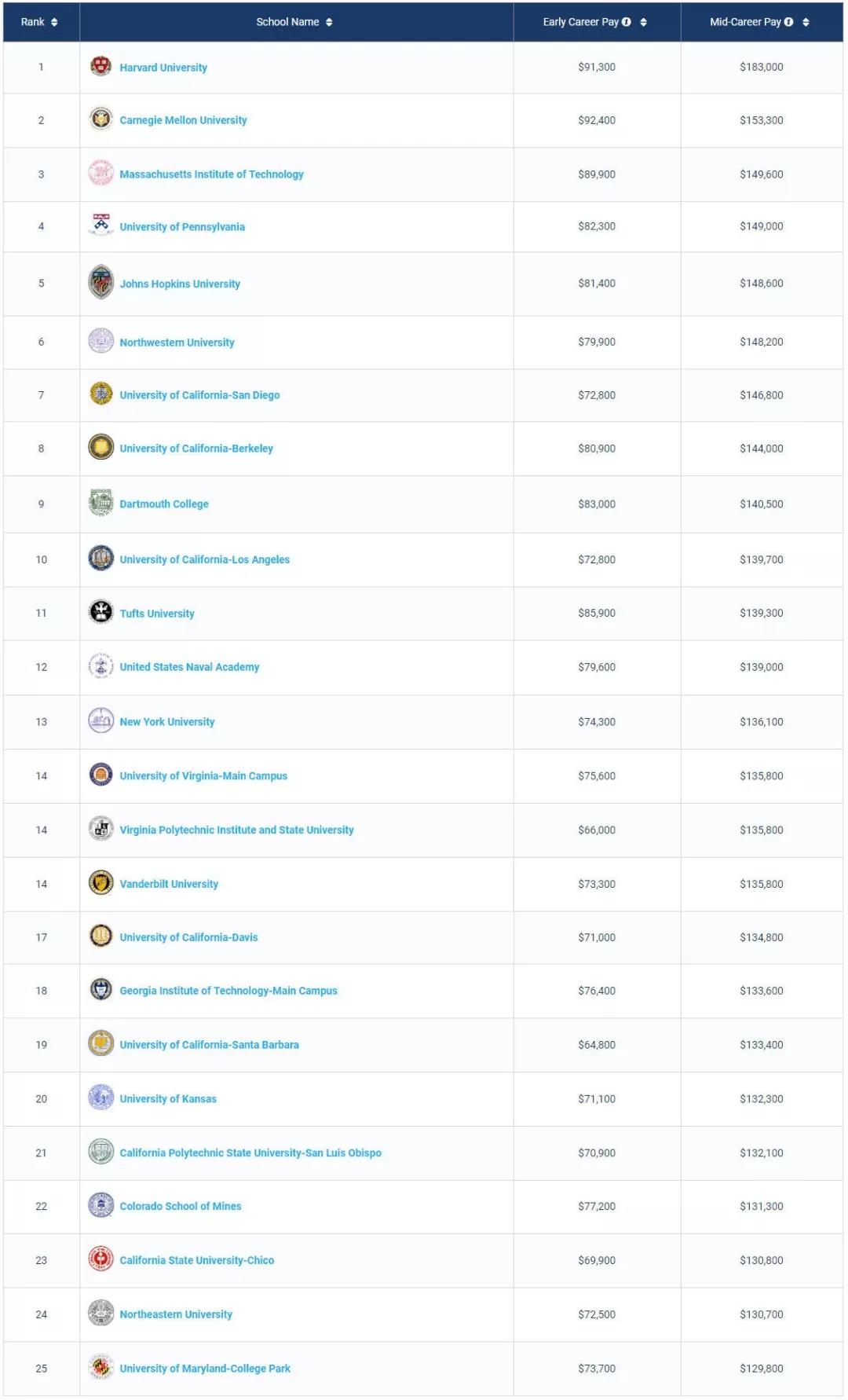This screenshot has width=848, height=1400.
Task: Open the Dartmouth College link
Action: [x=164, y=504]
